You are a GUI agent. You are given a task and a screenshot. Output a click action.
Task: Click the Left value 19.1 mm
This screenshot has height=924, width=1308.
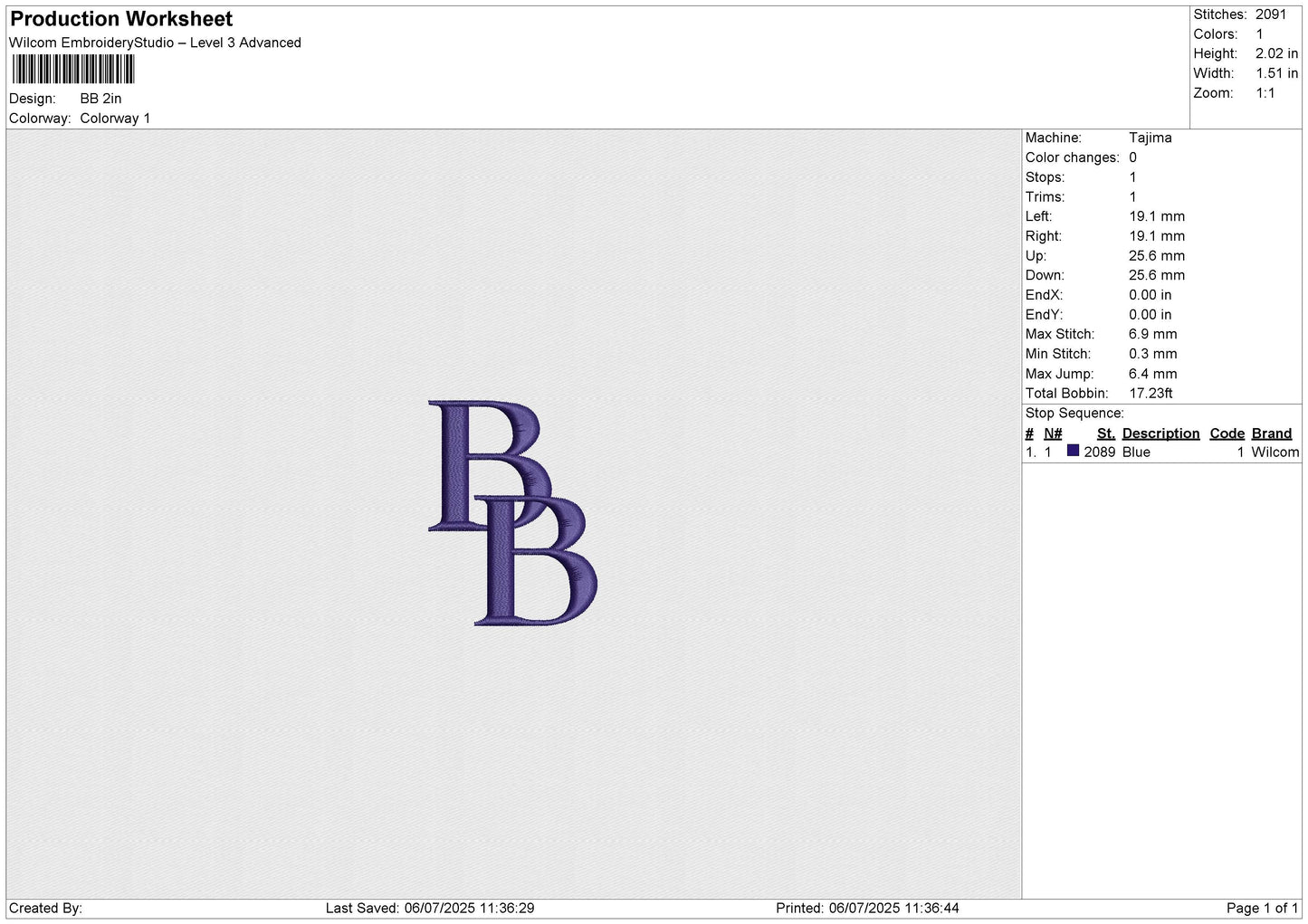pos(1156,216)
